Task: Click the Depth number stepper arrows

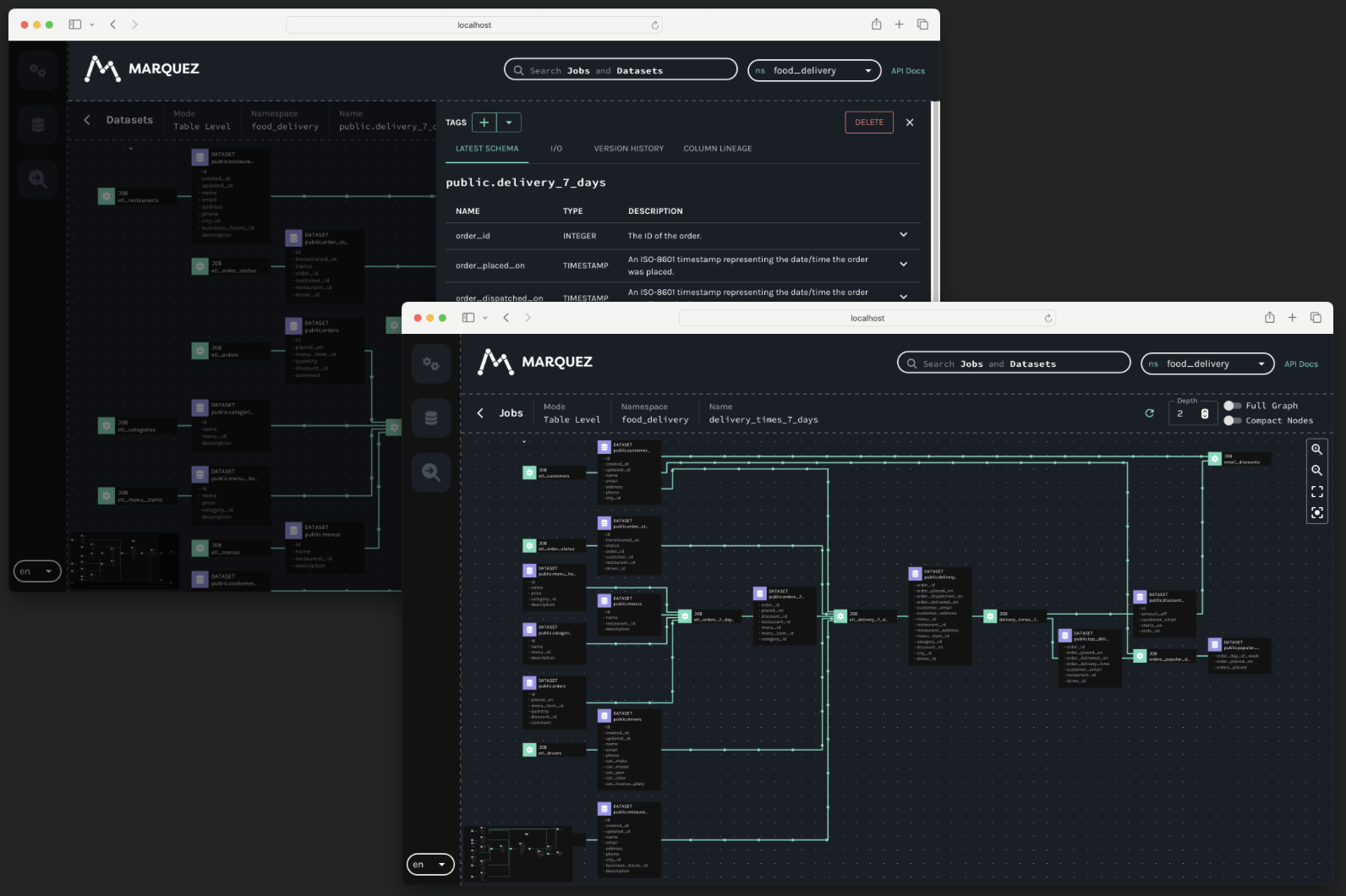Action: point(1205,413)
